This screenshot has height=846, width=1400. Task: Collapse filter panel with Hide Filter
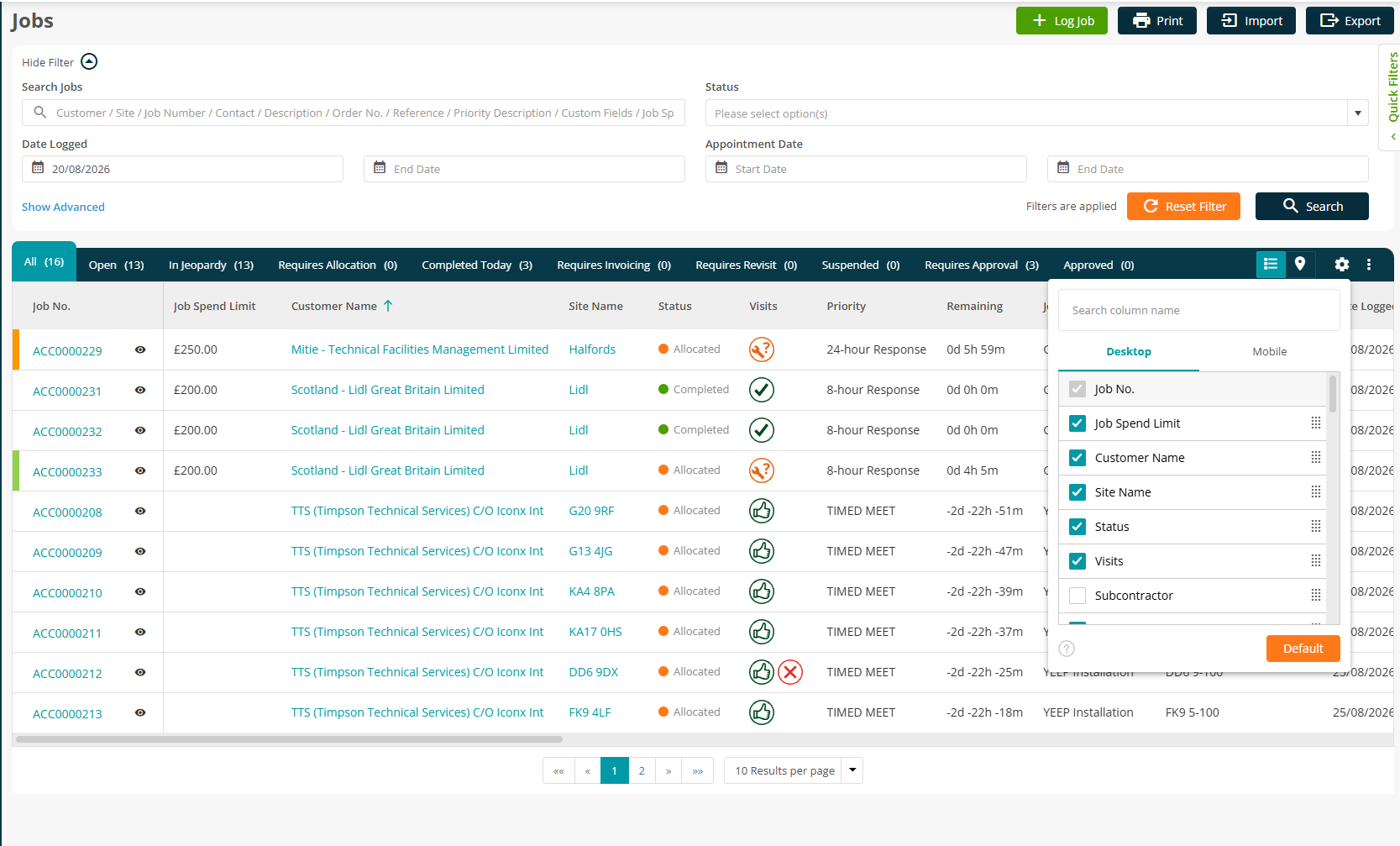click(60, 62)
